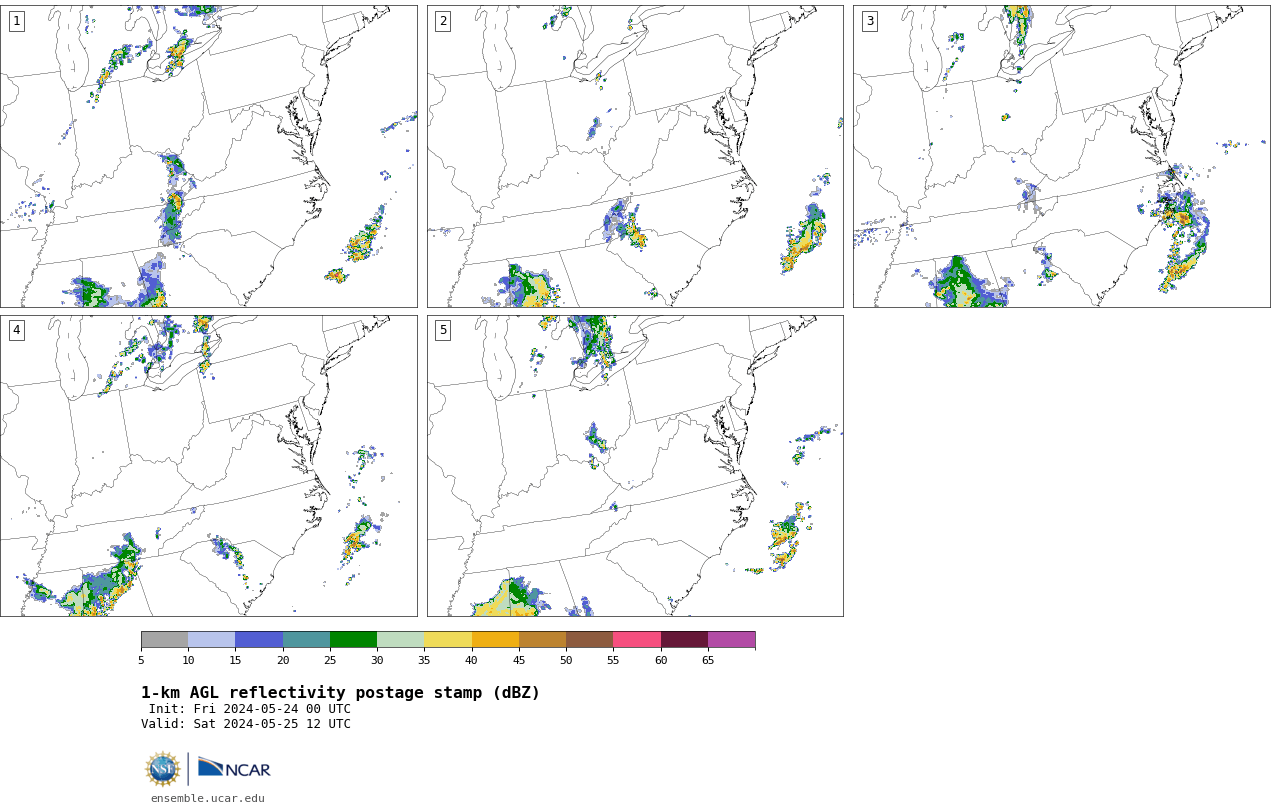The image size is (1280, 809).
Task: Open ensemble member 1 map panel
Action: pos(209,156)
